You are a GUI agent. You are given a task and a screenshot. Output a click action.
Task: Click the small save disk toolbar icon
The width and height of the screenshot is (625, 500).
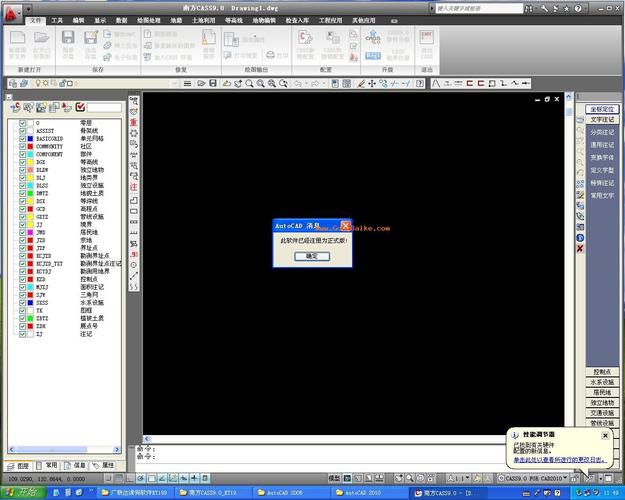pos(213,83)
